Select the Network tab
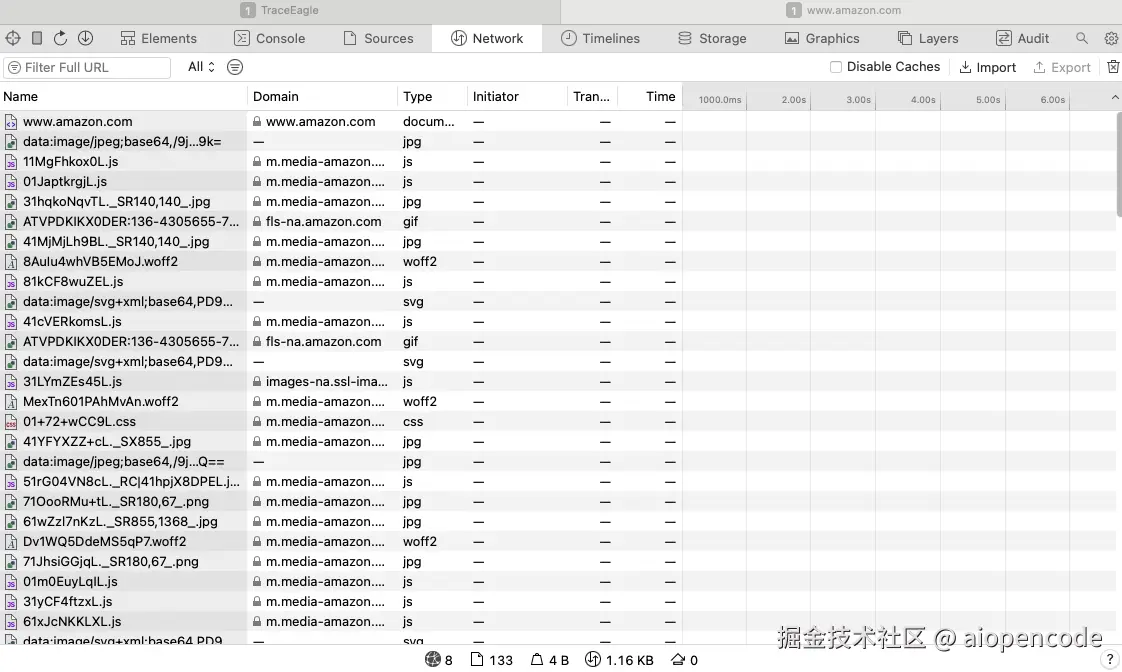The image size is (1122, 672). [487, 39]
